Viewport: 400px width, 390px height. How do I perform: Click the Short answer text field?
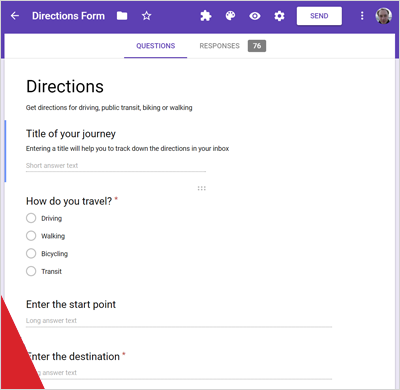click(x=116, y=166)
